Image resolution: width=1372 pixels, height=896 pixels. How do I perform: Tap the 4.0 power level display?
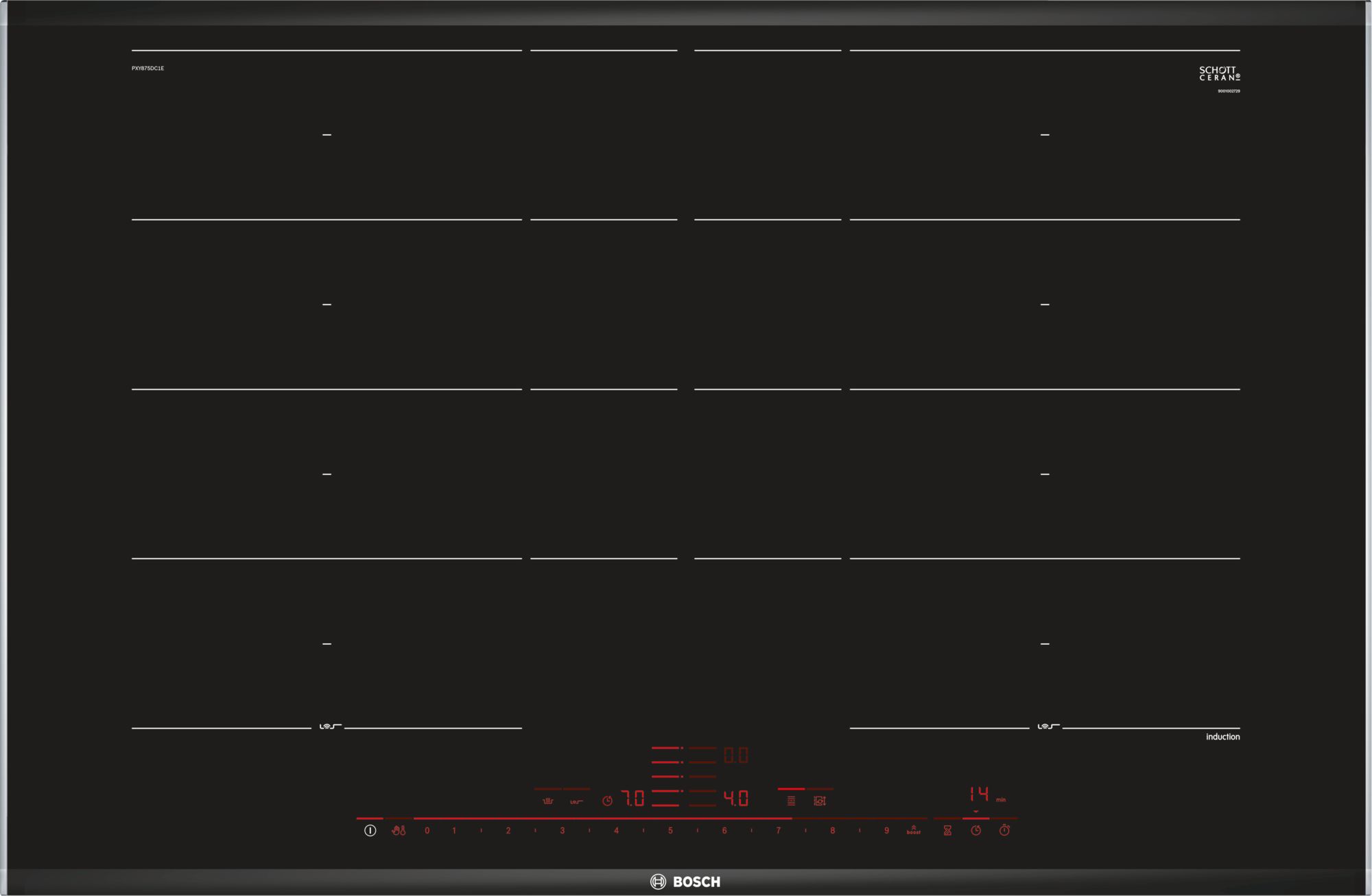coord(735,798)
